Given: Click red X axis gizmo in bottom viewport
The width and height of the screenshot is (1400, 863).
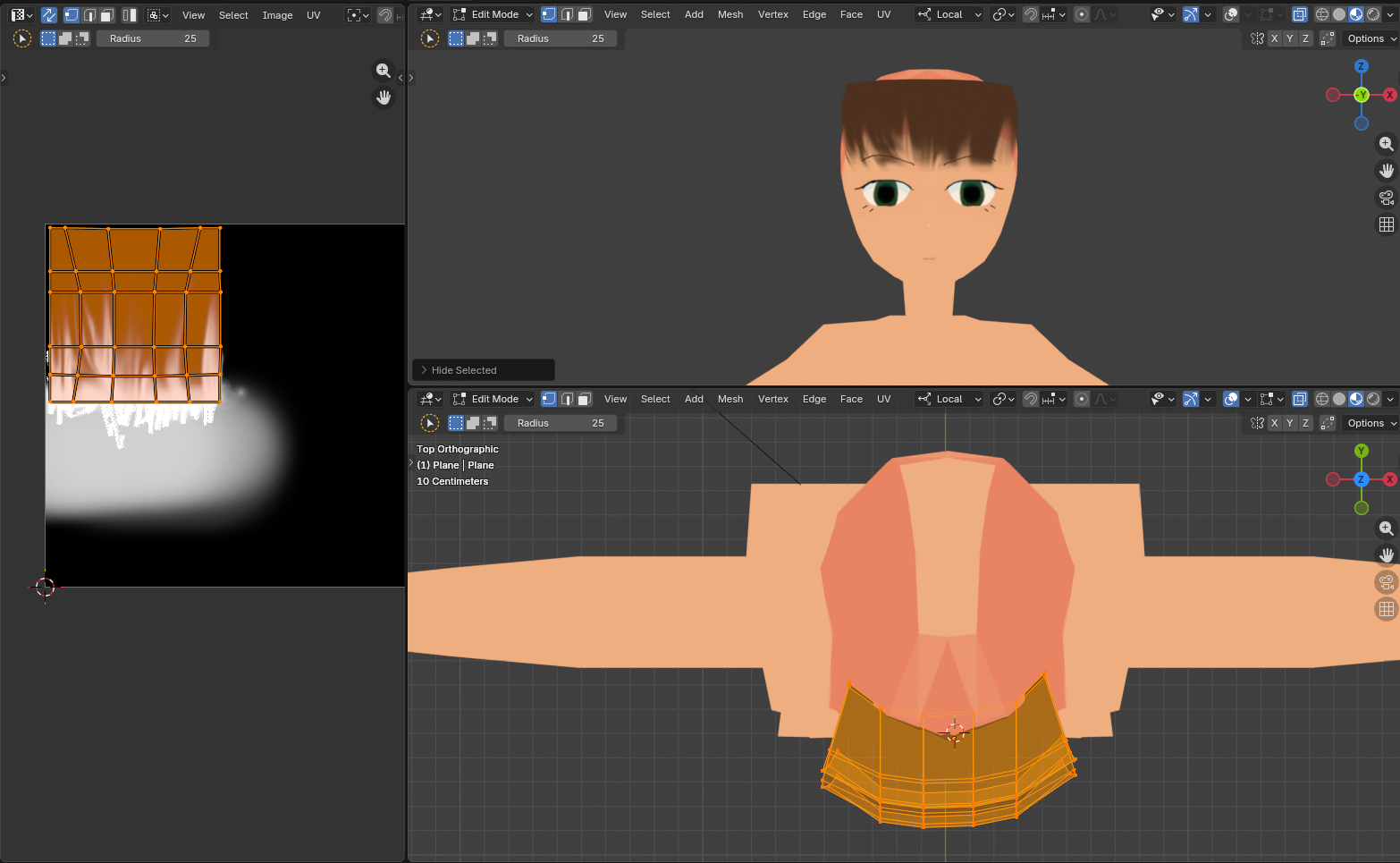Looking at the screenshot, I should point(1389,479).
